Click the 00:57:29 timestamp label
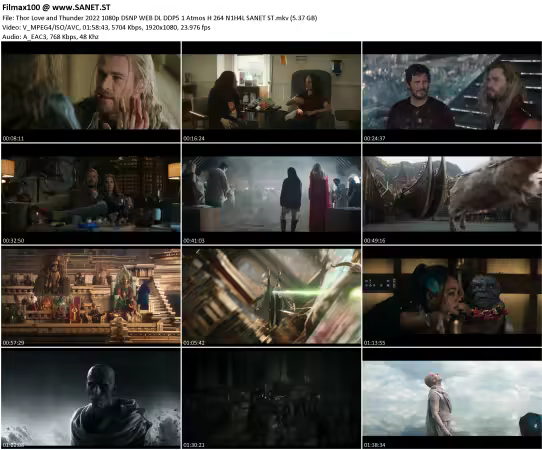The width and height of the screenshot is (542, 450). [13, 343]
